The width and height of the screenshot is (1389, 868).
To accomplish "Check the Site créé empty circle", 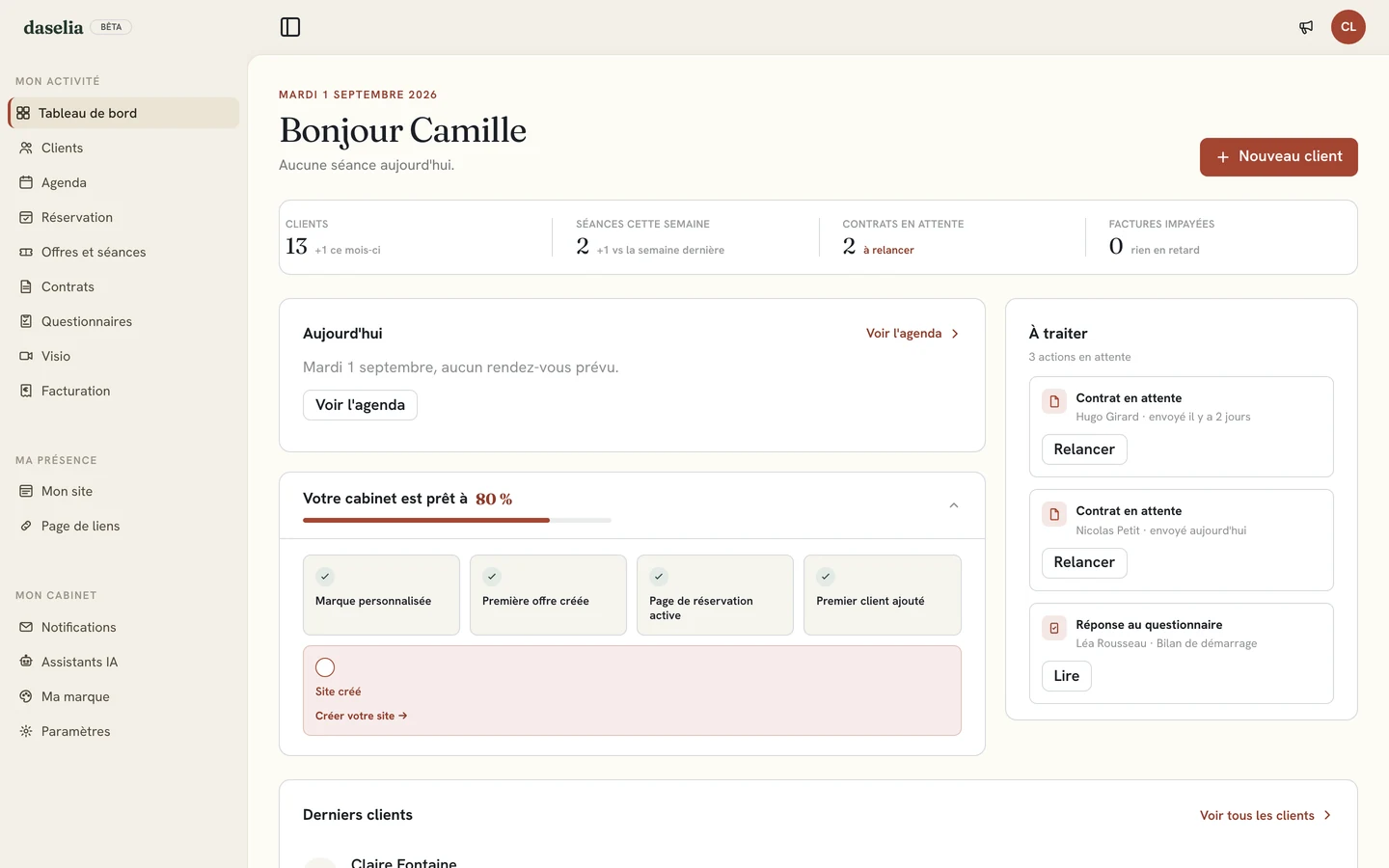I will coord(325,667).
